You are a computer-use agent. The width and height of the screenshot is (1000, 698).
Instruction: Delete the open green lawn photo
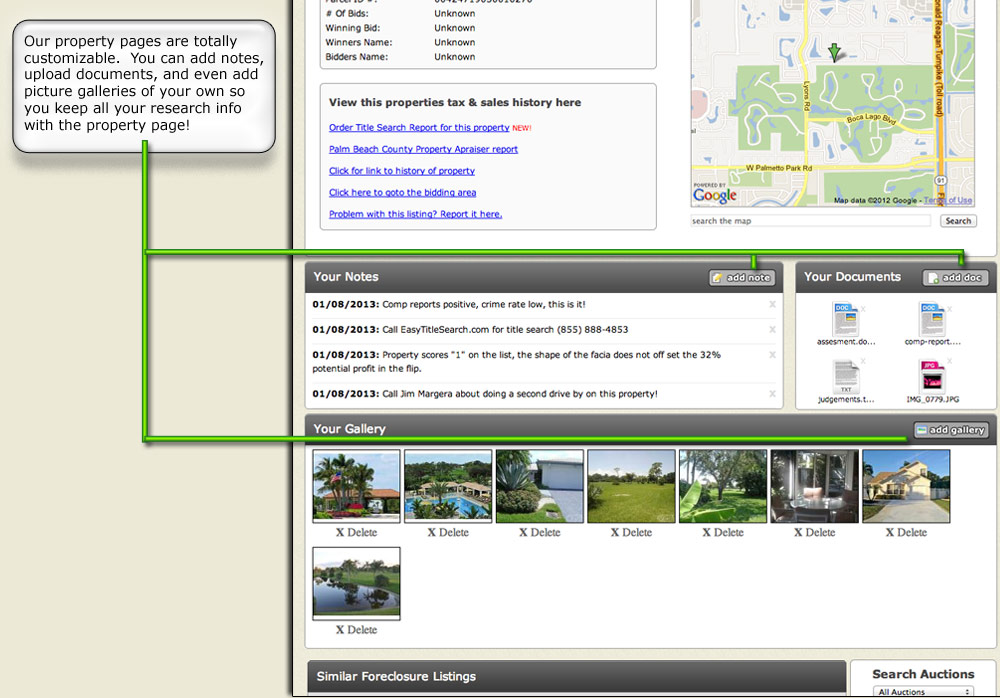tap(631, 532)
